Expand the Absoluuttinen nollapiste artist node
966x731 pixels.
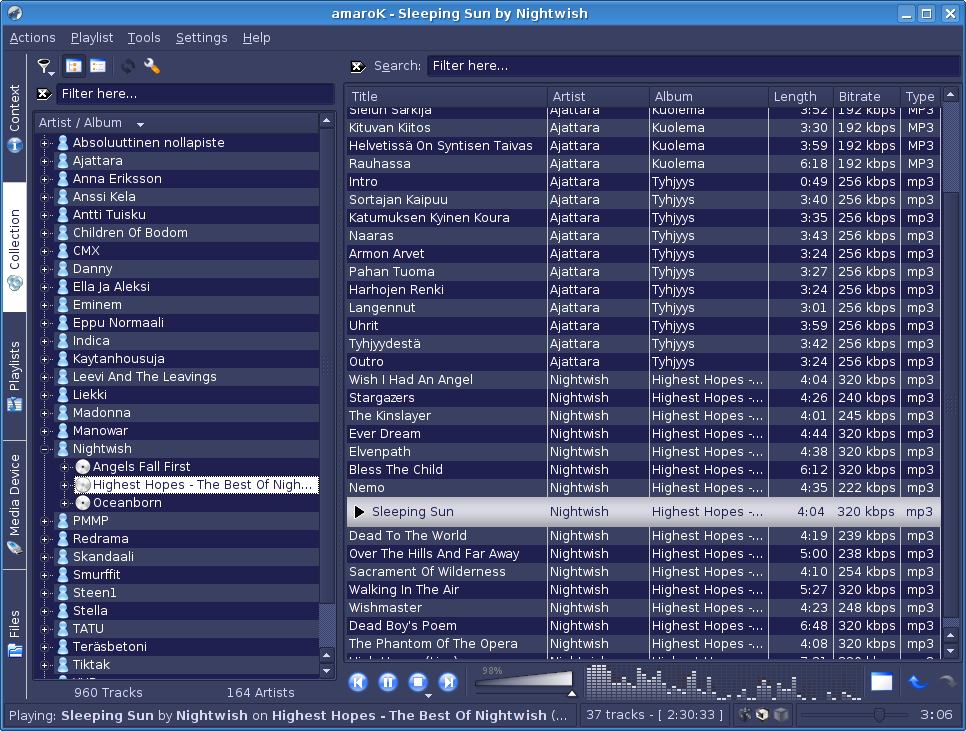pyautogui.click(x=44, y=143)
